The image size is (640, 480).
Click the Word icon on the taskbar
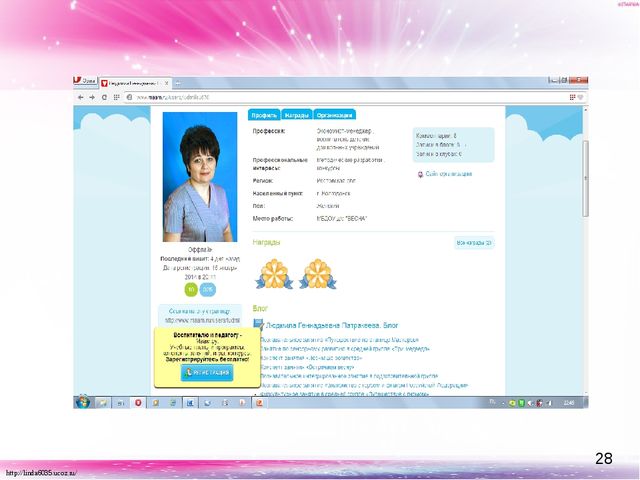pos(190,403)
